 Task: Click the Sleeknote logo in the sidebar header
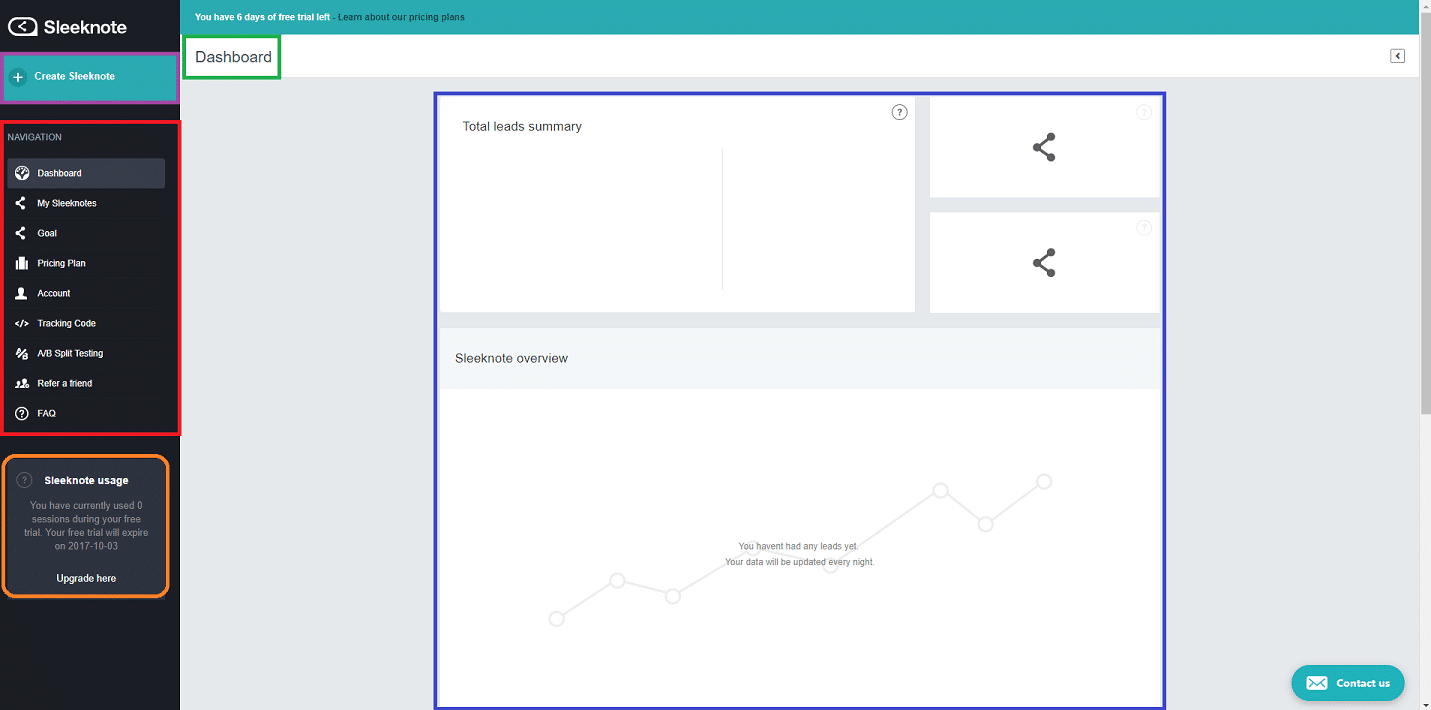[68, 27]
